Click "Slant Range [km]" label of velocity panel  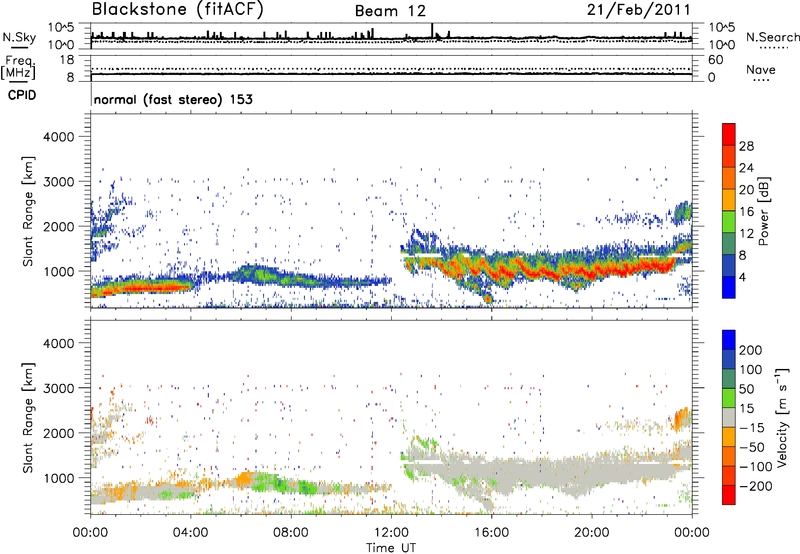pos(28,417)
